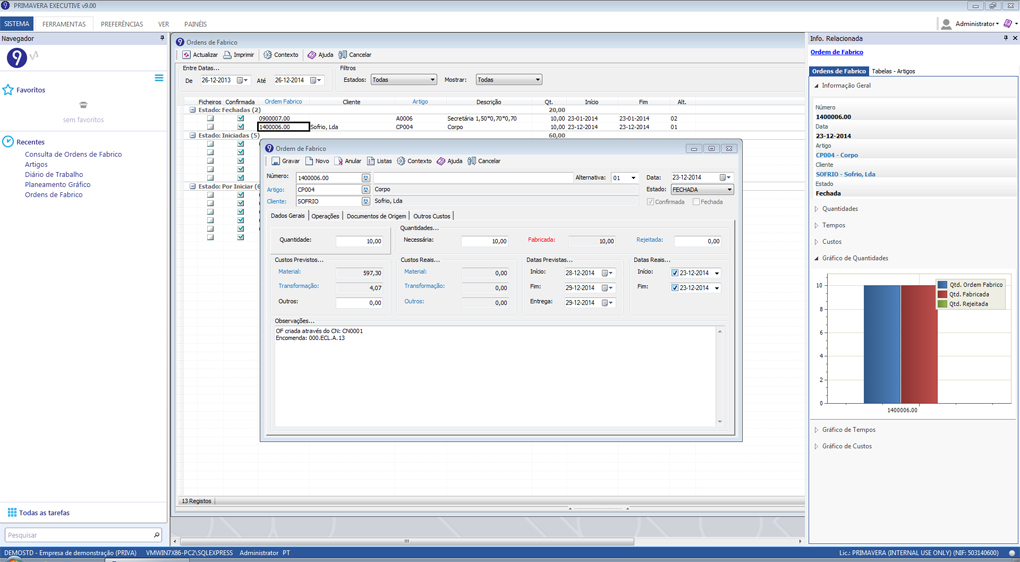
Task: Click Cancelar icon in Ordem de Fabrico dialog
Action: coord(472,161)
